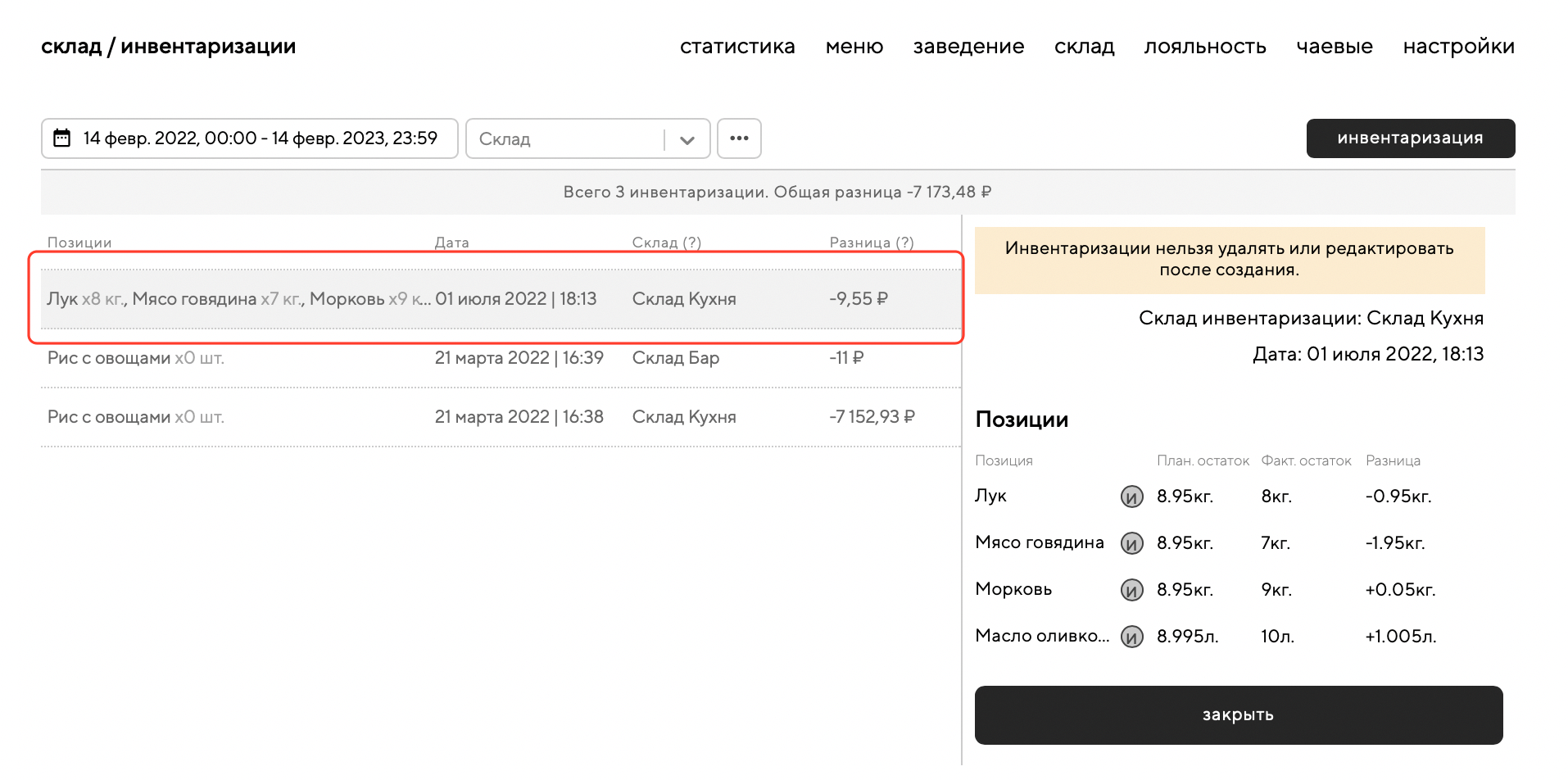Image resolution: width=1568 pixels, height=780 pixels.
Task: Open the статистика menu section
Action: (x=736, y=47)
